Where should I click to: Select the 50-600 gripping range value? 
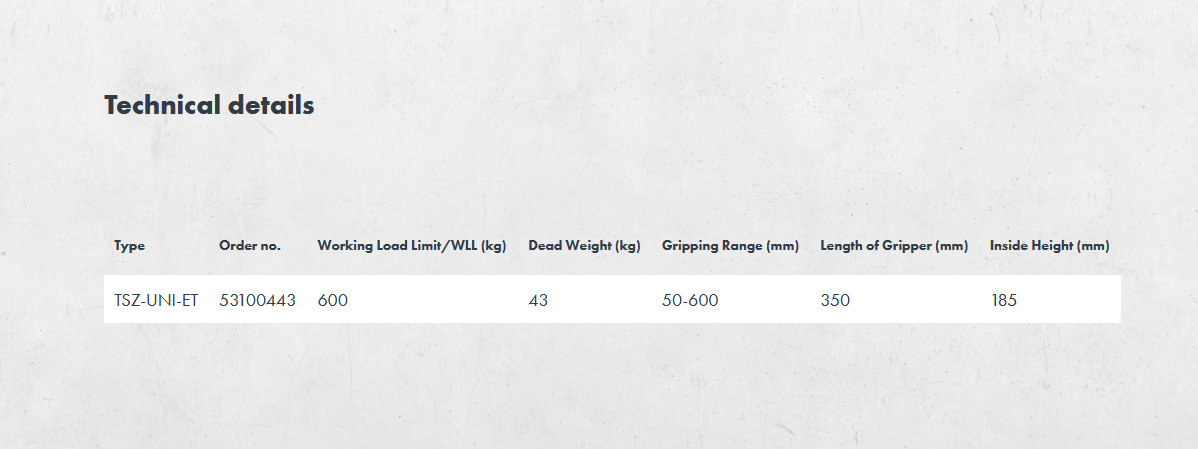[x=690, y=300]
